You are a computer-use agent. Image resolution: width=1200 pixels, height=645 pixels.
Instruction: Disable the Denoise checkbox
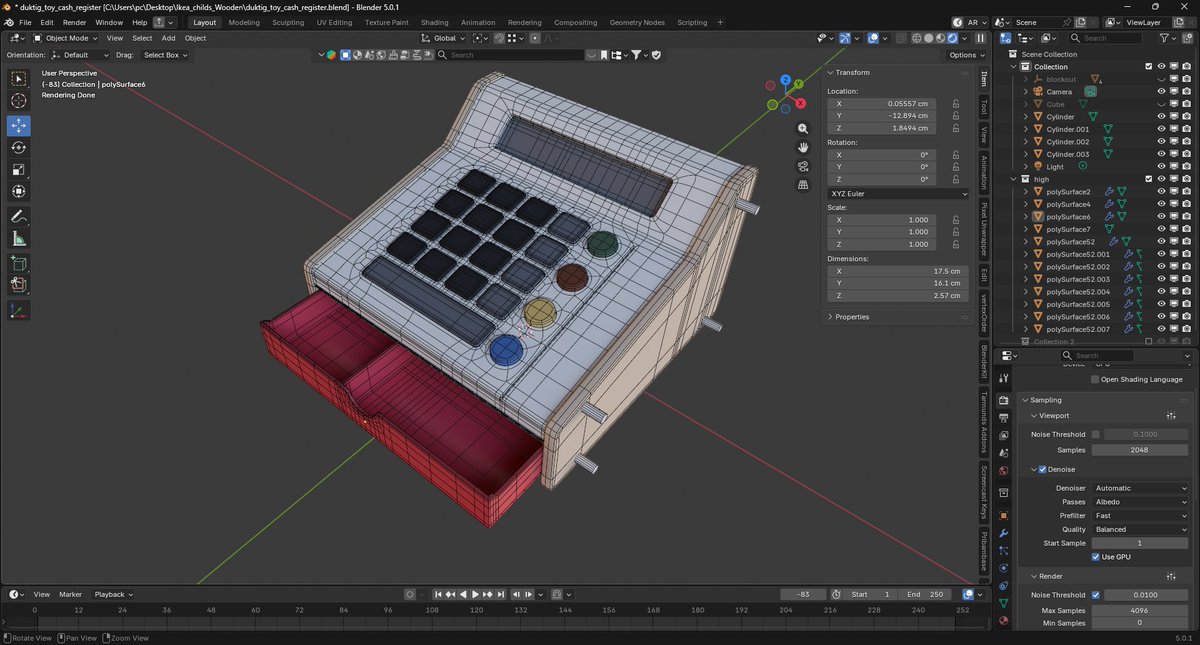(1043, 469)
